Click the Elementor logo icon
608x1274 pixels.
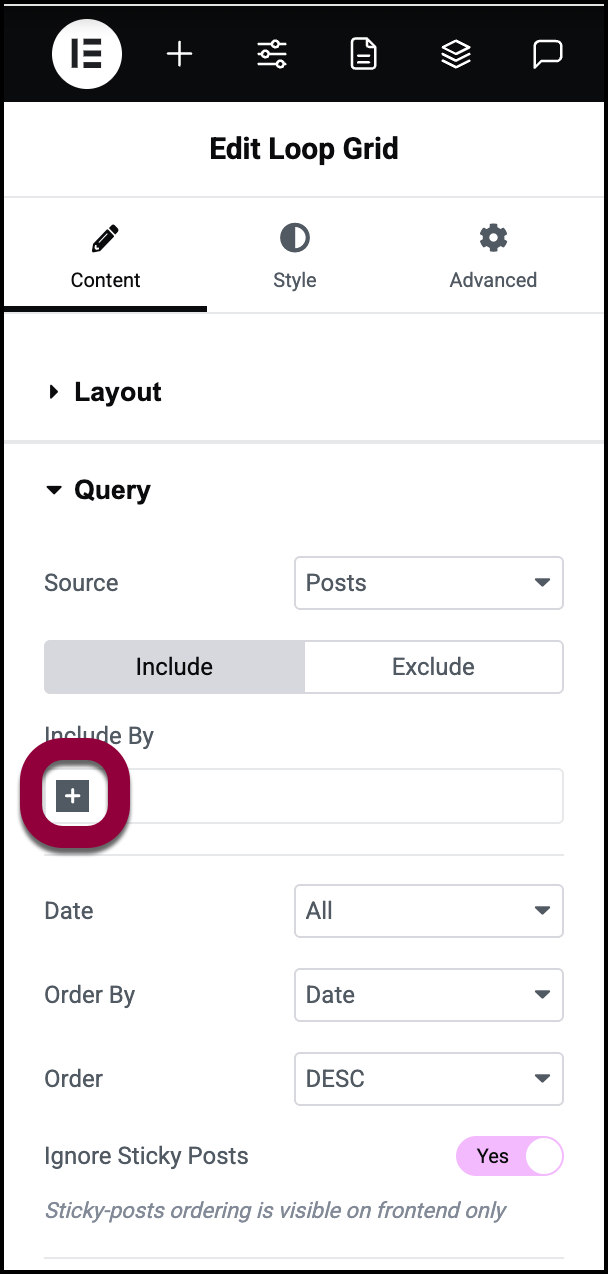[87, 54]
